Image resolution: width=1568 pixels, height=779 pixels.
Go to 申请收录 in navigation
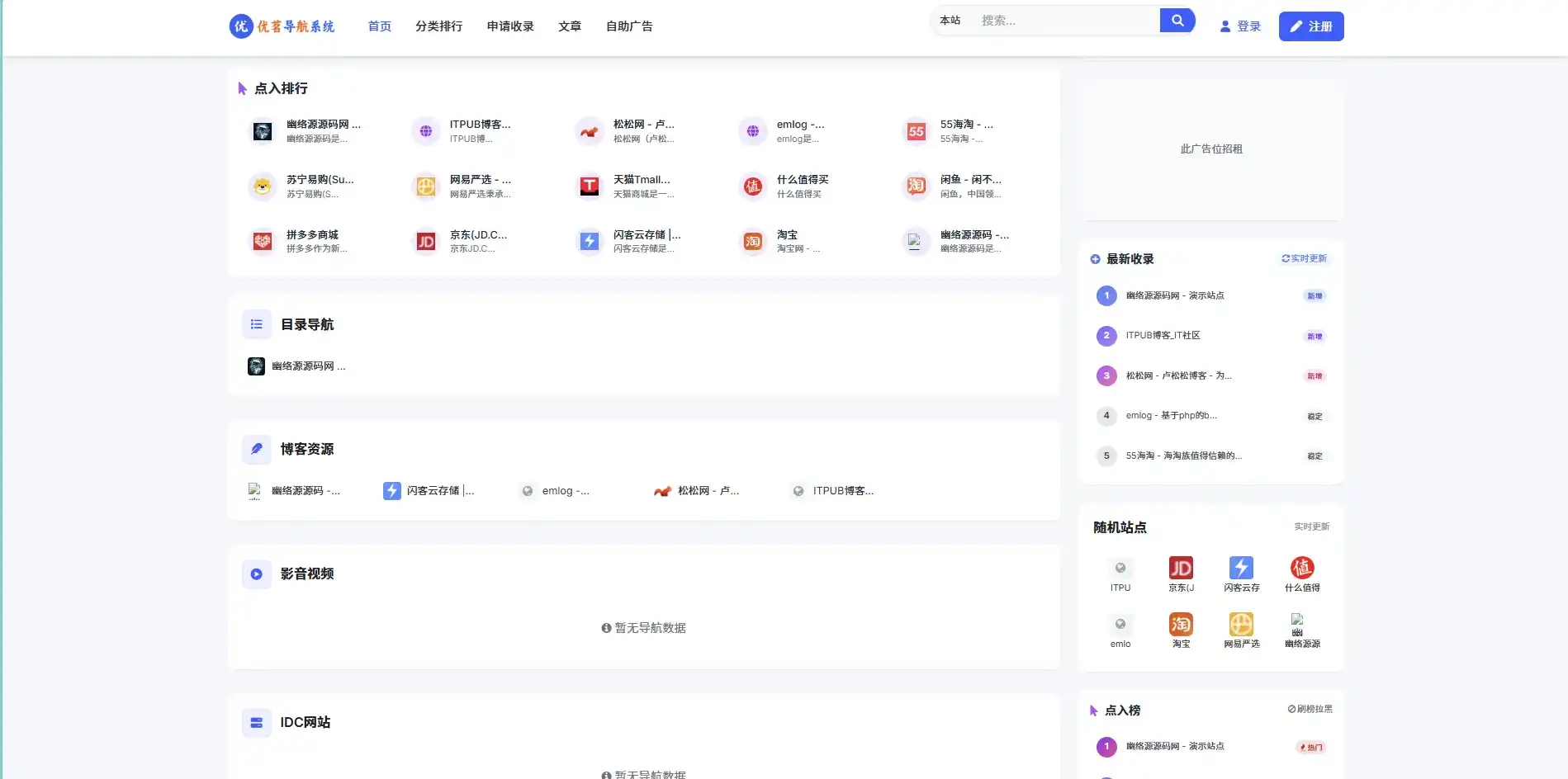510,26
